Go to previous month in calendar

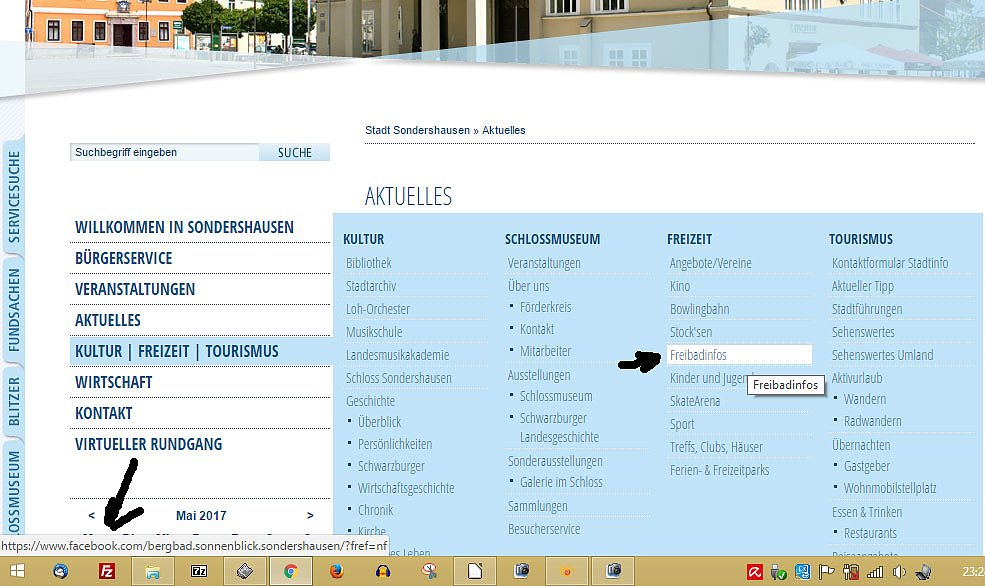[x=92, y=516]
